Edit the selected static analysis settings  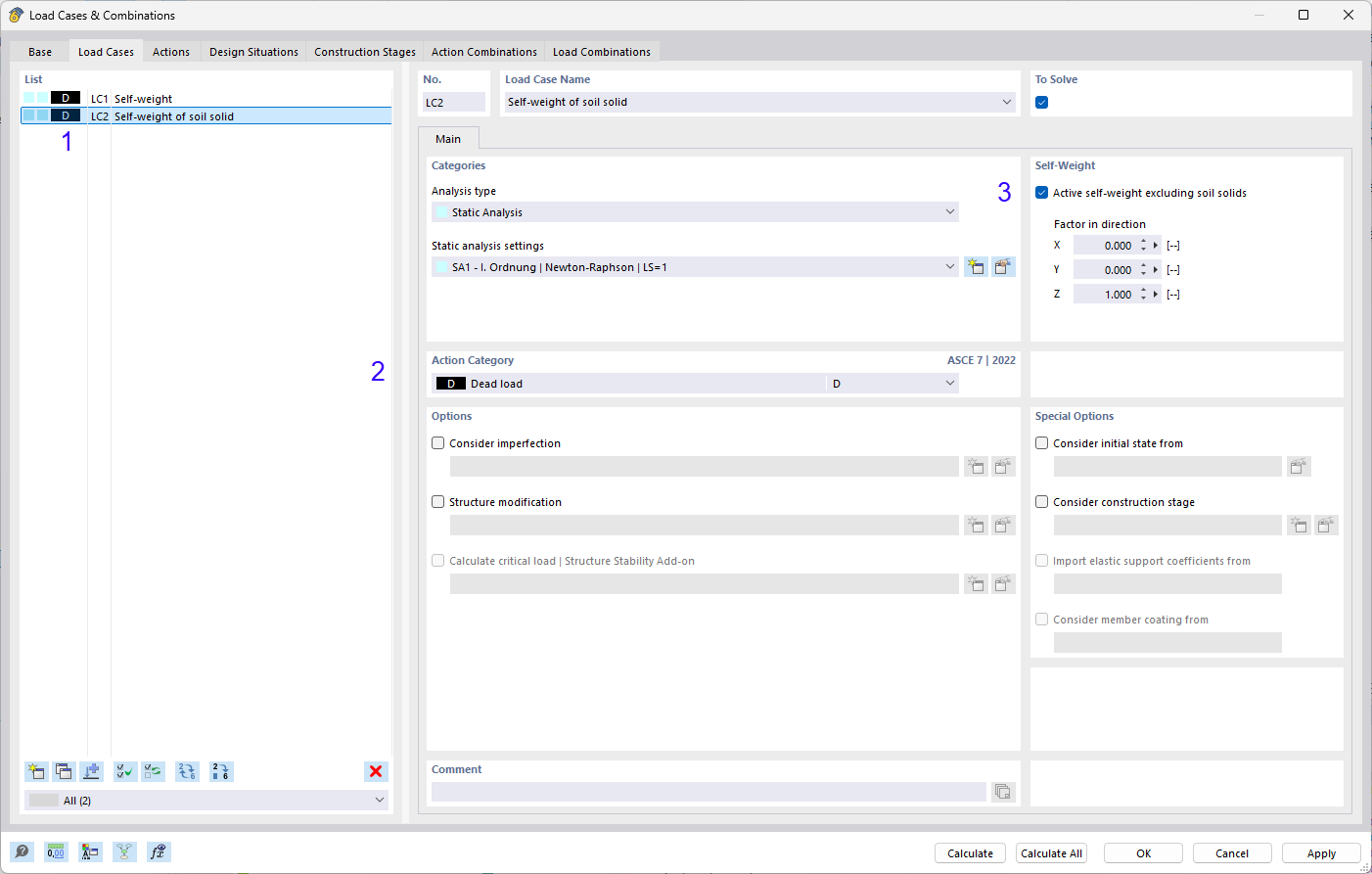tap(1003, 267)
